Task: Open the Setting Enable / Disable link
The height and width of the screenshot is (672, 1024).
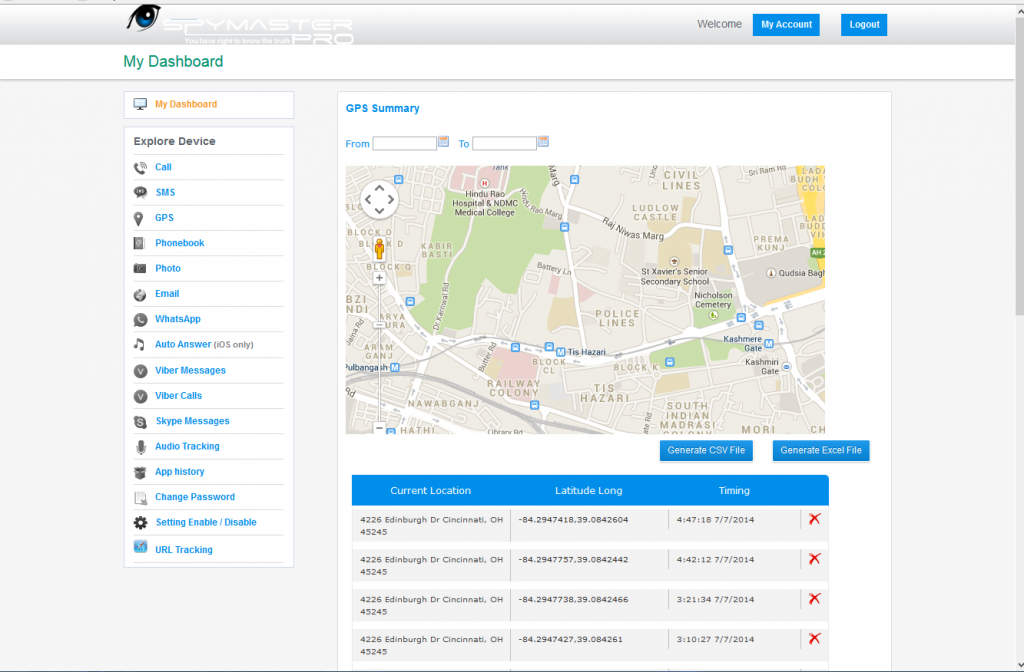Action: (x=206, y=522)
